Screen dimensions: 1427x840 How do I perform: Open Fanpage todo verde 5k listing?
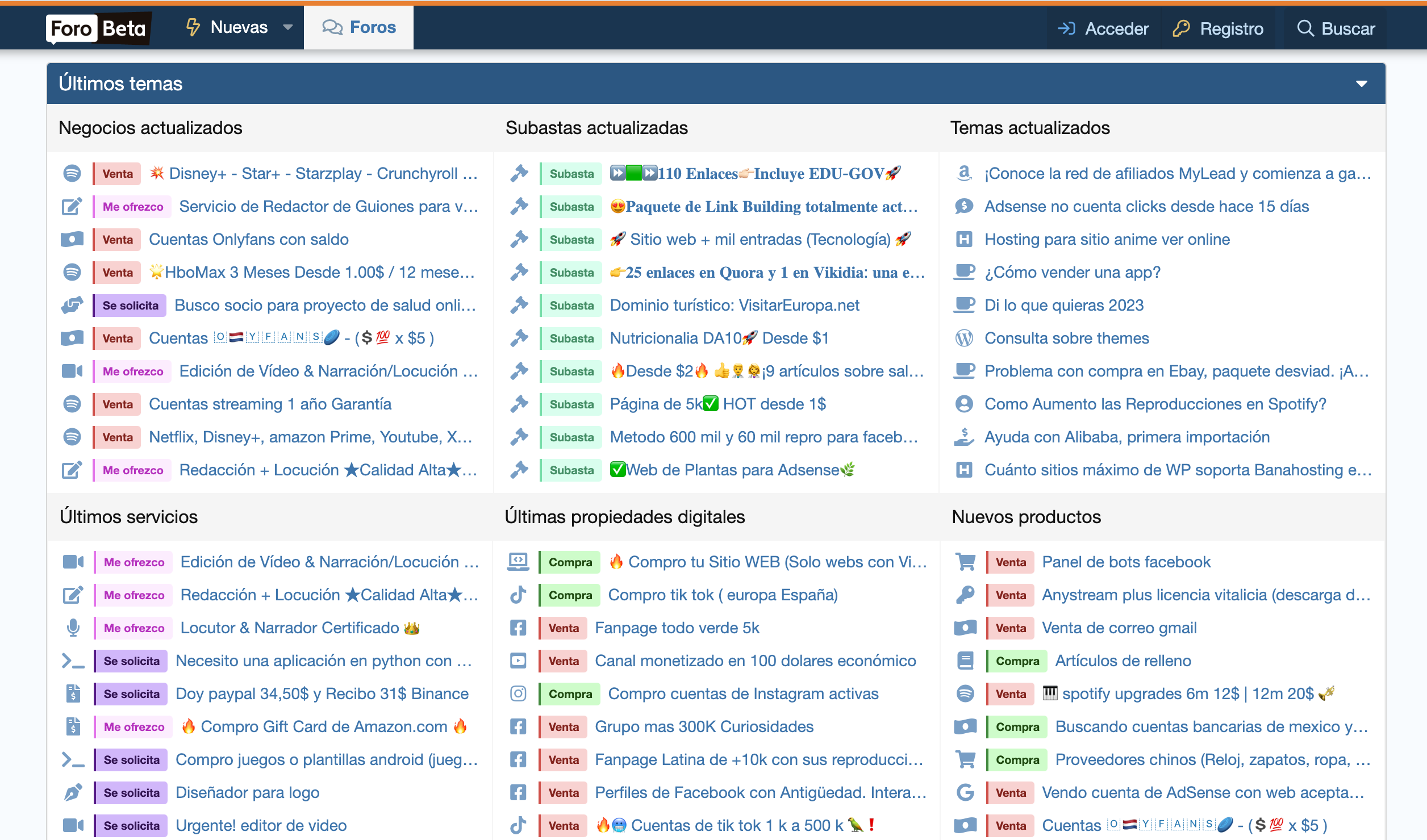(677, 628)
